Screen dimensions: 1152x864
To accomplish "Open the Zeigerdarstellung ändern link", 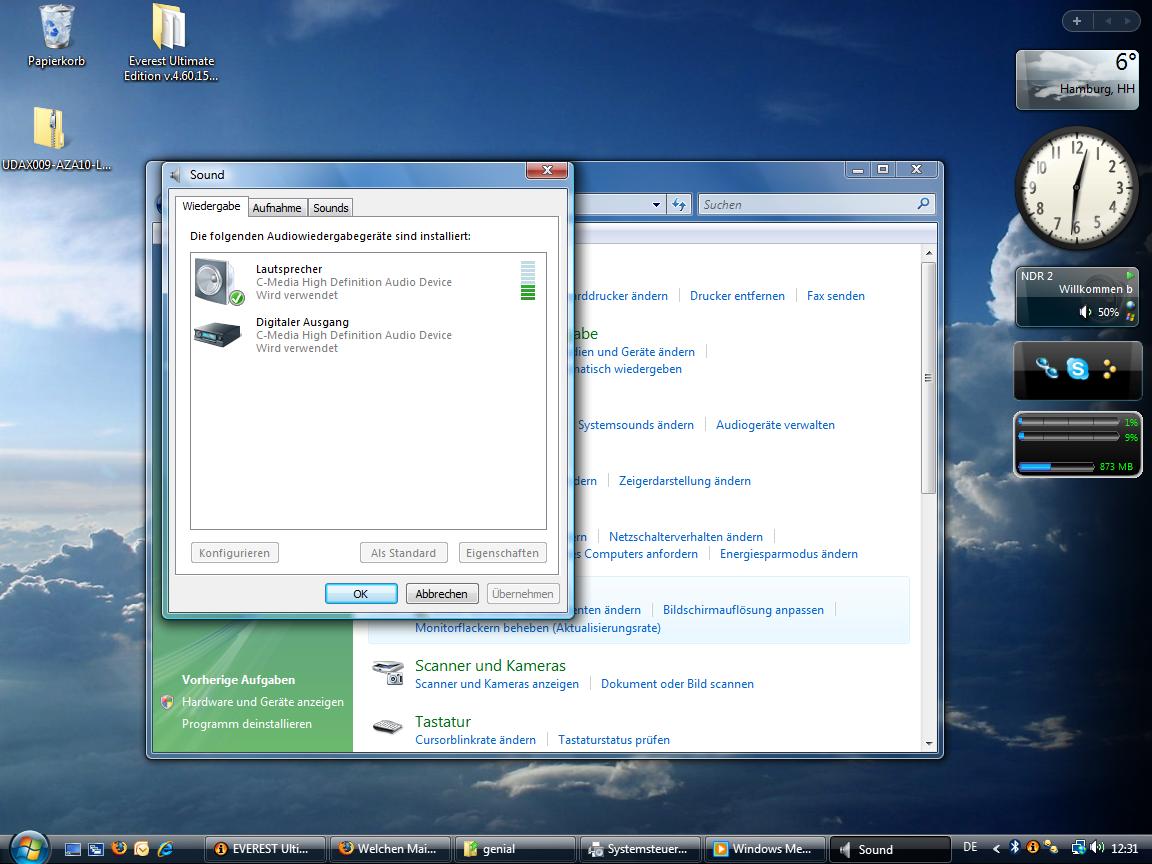I will [x=685, y=481].
